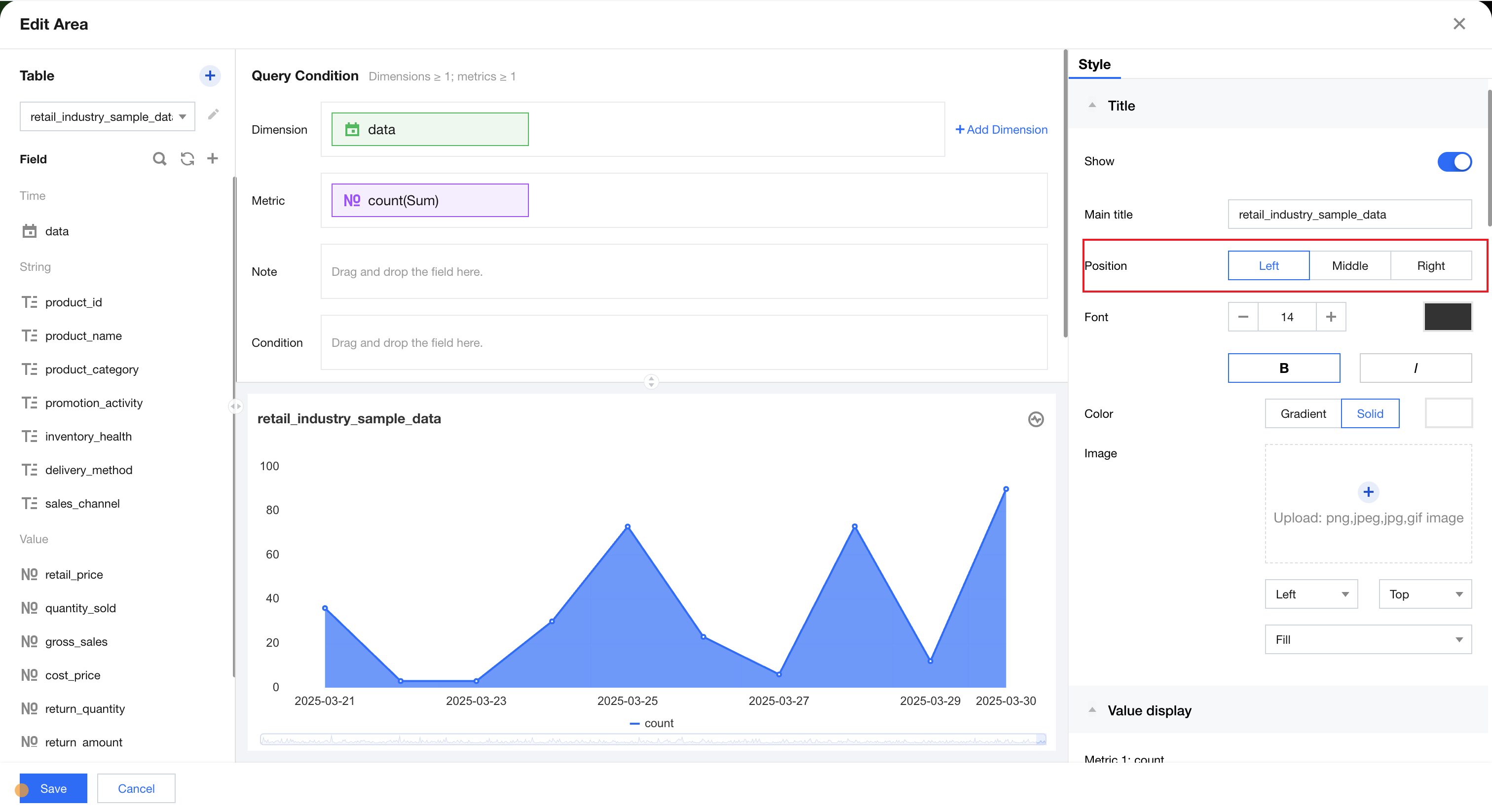Click the Cancel button
Image resolution: width=1492 pixels, height=812 pixels.
click(136, 788)
